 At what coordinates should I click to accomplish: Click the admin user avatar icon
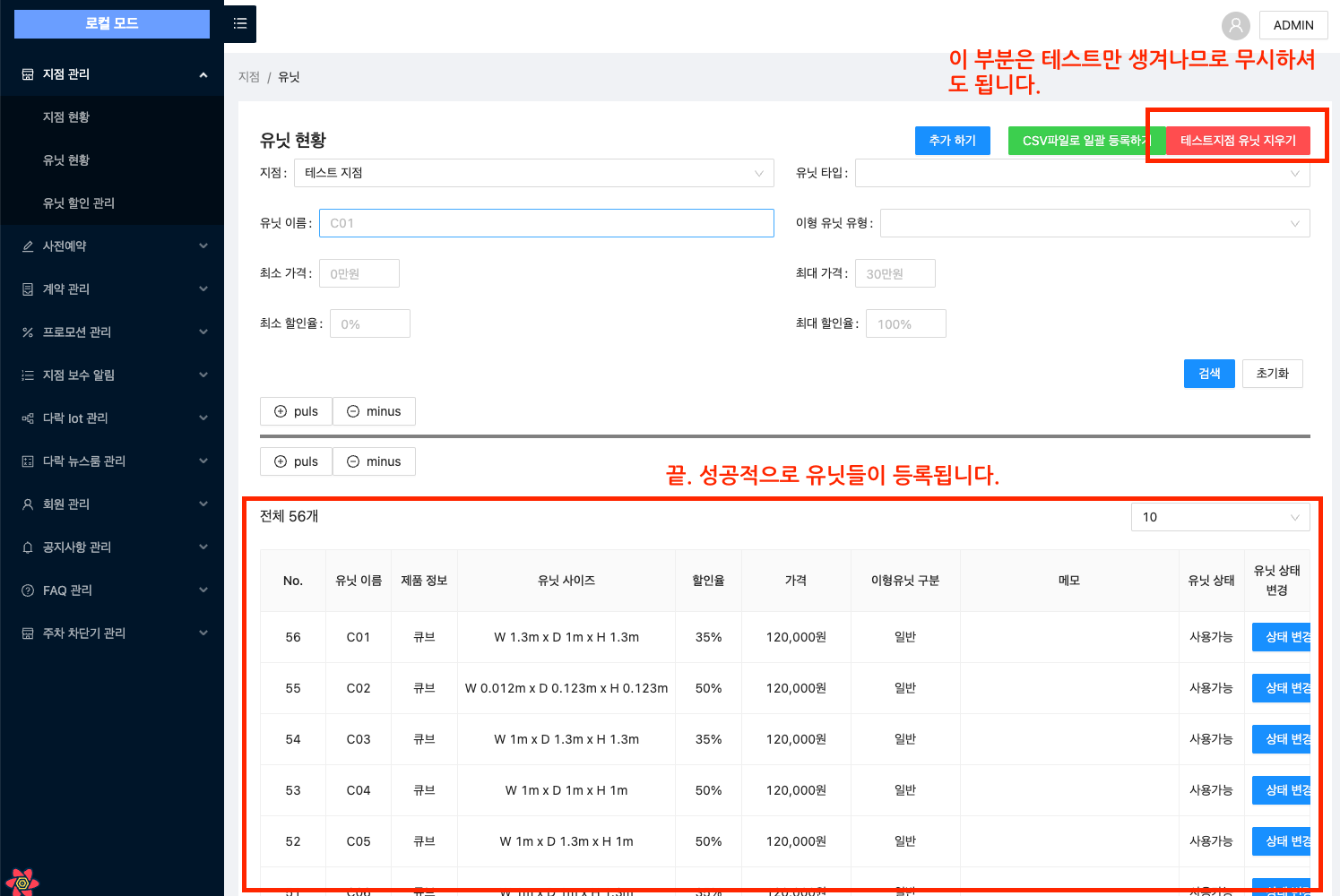pyautogui.click(x=1235, y=25)
